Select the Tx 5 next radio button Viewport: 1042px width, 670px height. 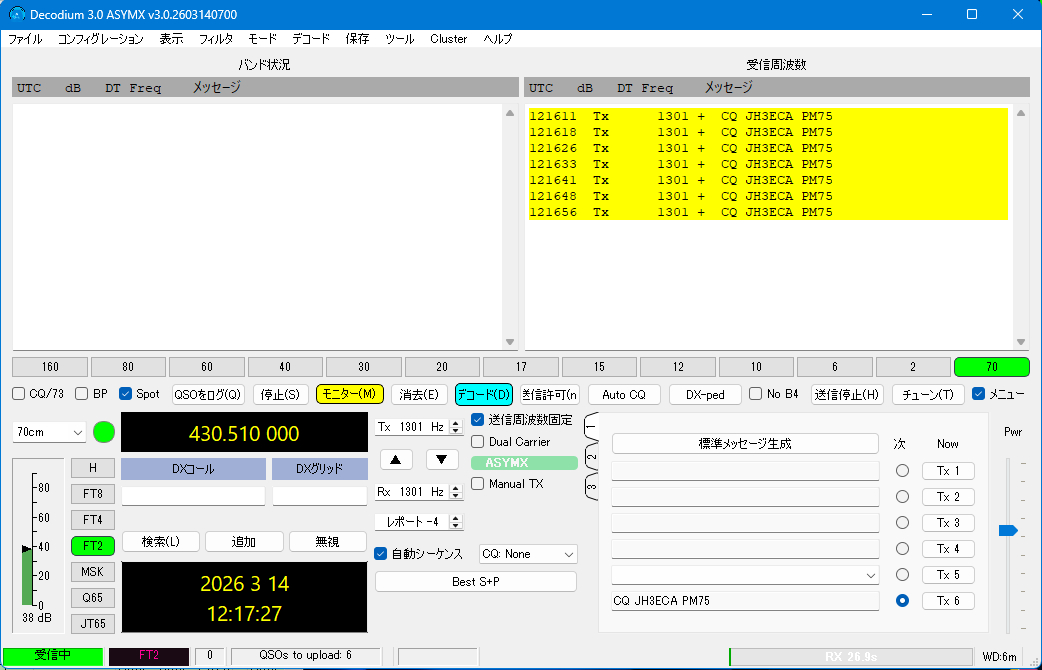902,575
